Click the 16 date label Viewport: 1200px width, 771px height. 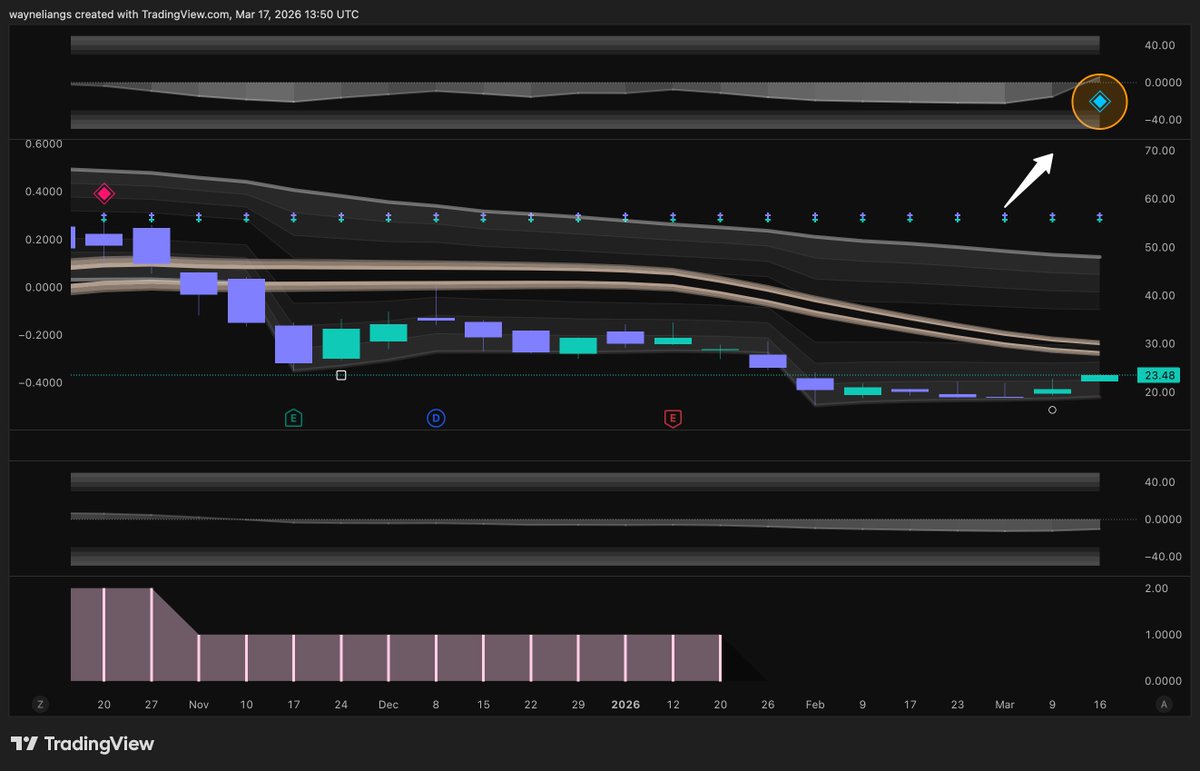click(x=1099, y=704)
